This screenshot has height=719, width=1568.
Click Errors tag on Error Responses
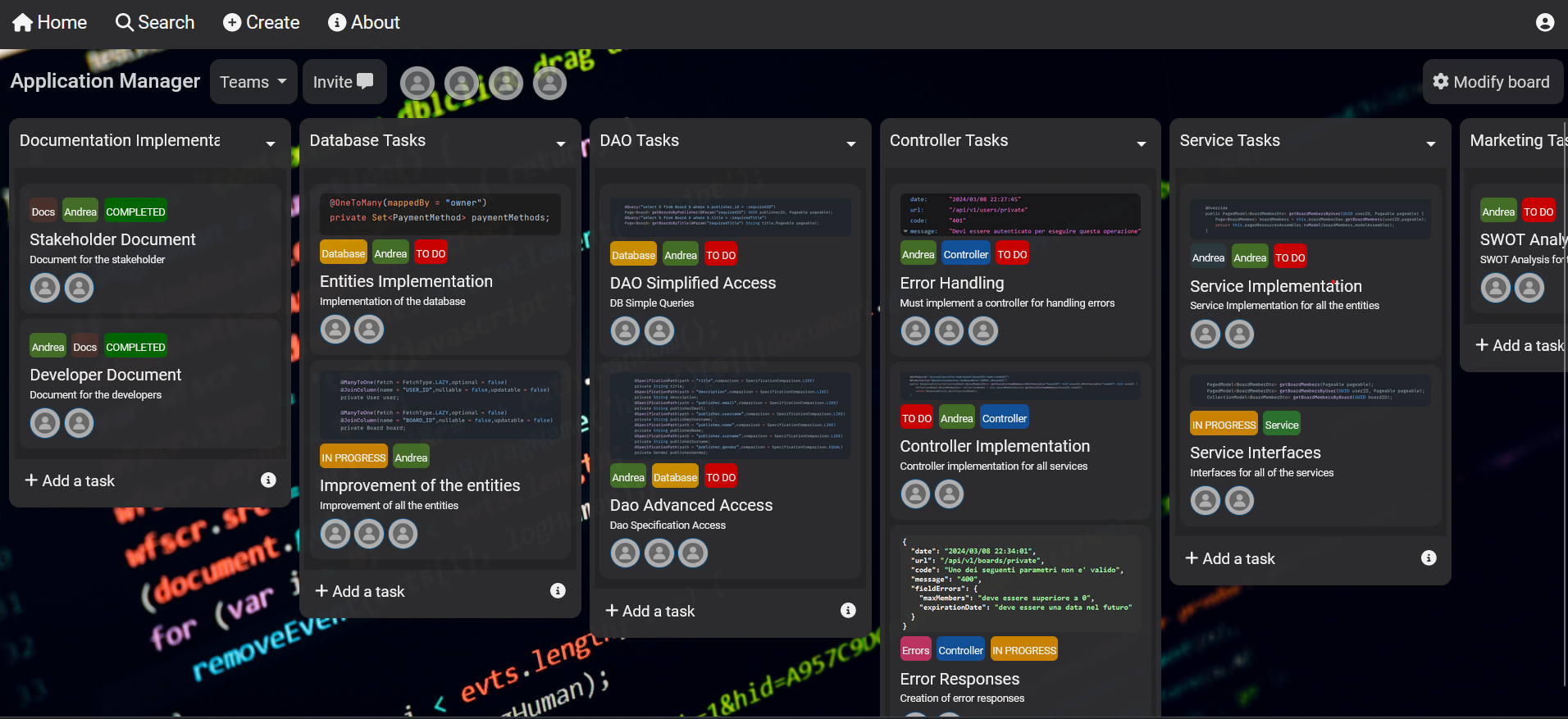pos(915,650)
